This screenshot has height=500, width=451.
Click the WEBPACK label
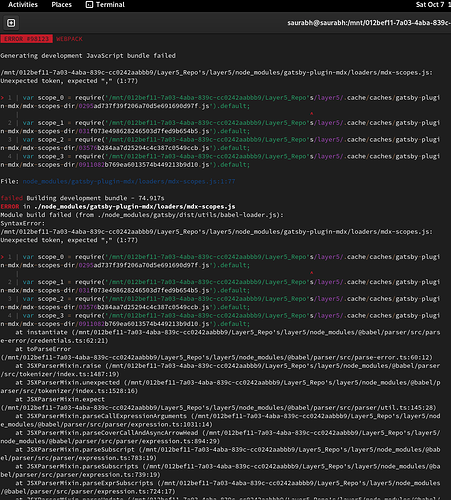click(x=69, y=39)
